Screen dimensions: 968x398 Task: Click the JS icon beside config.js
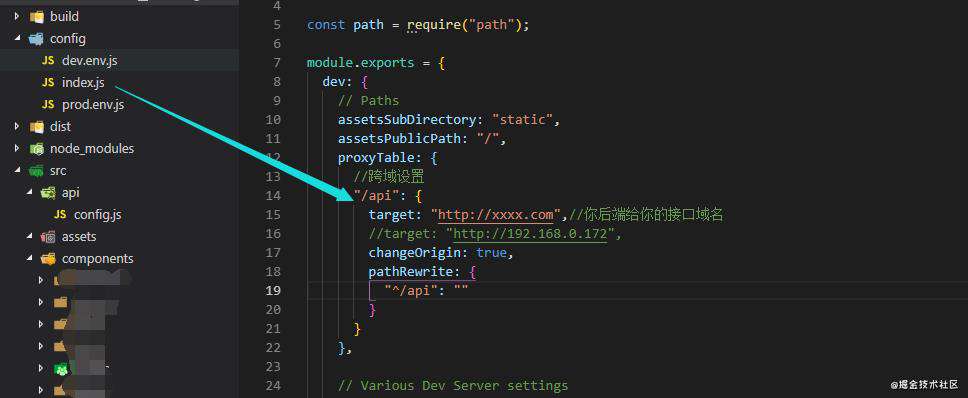60,215
